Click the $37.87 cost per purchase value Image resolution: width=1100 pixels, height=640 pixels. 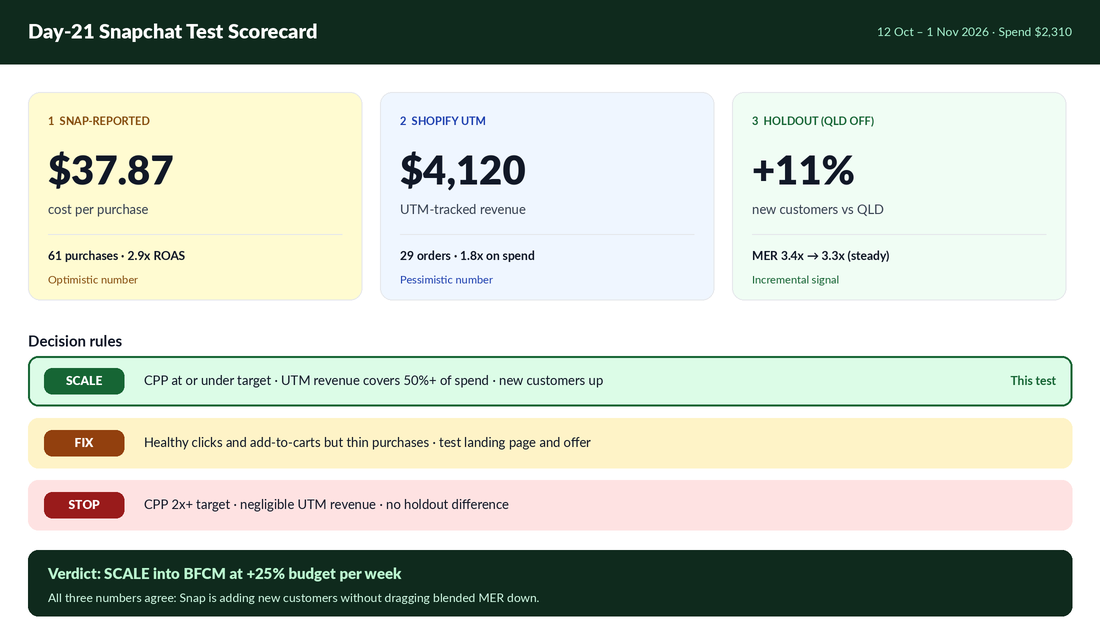110,170
